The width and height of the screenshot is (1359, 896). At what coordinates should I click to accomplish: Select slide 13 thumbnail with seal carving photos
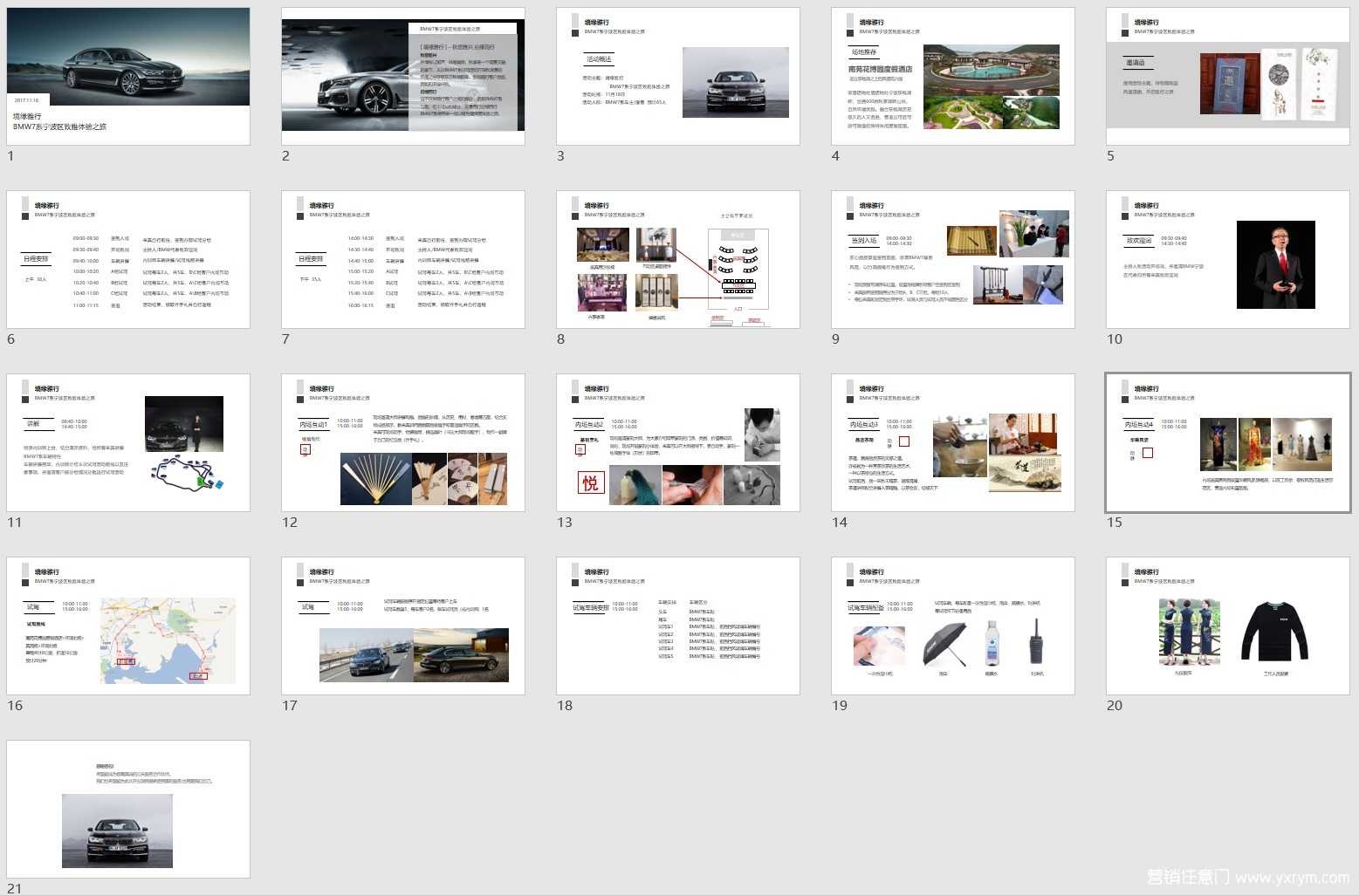[x=678, y=443]
